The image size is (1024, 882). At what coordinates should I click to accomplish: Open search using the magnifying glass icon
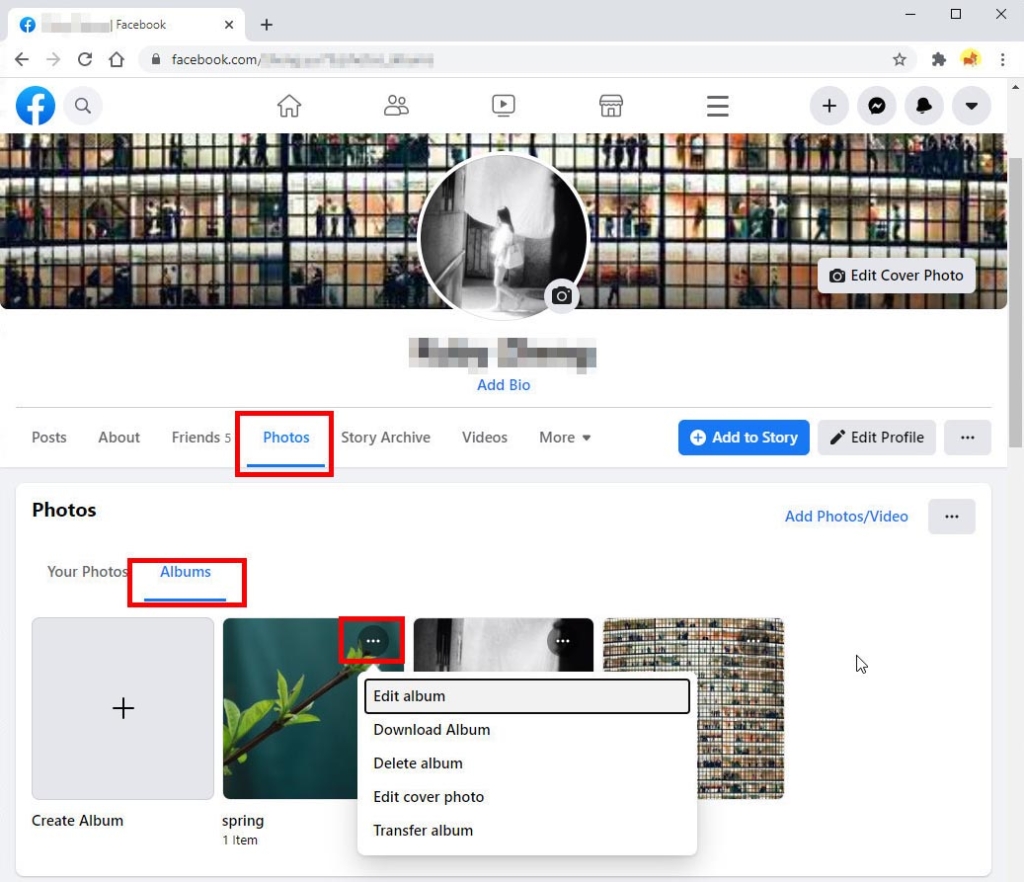[84, 105]
